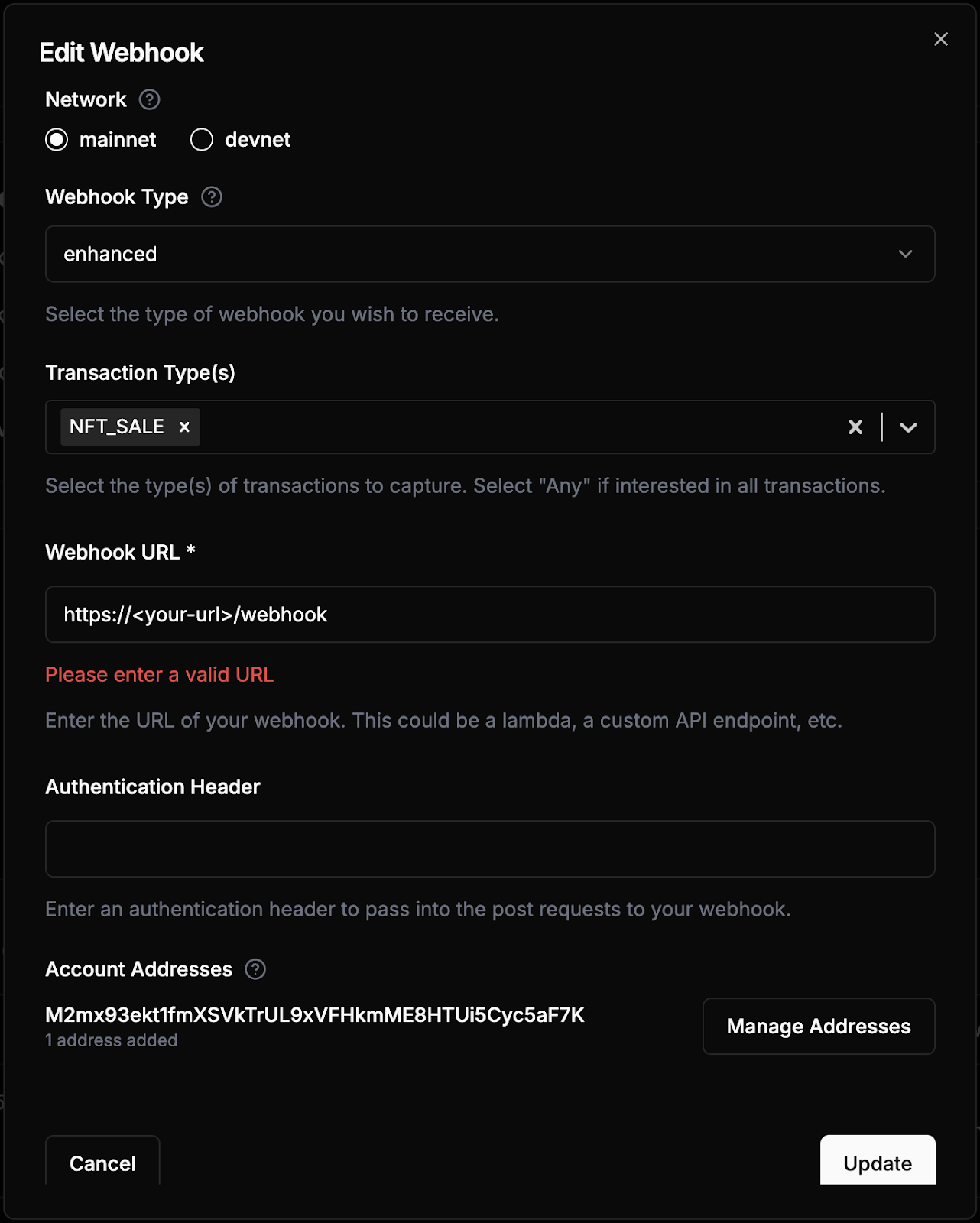Click the Update button
Screen dimensions: 980x1223
click(878, 1160)
